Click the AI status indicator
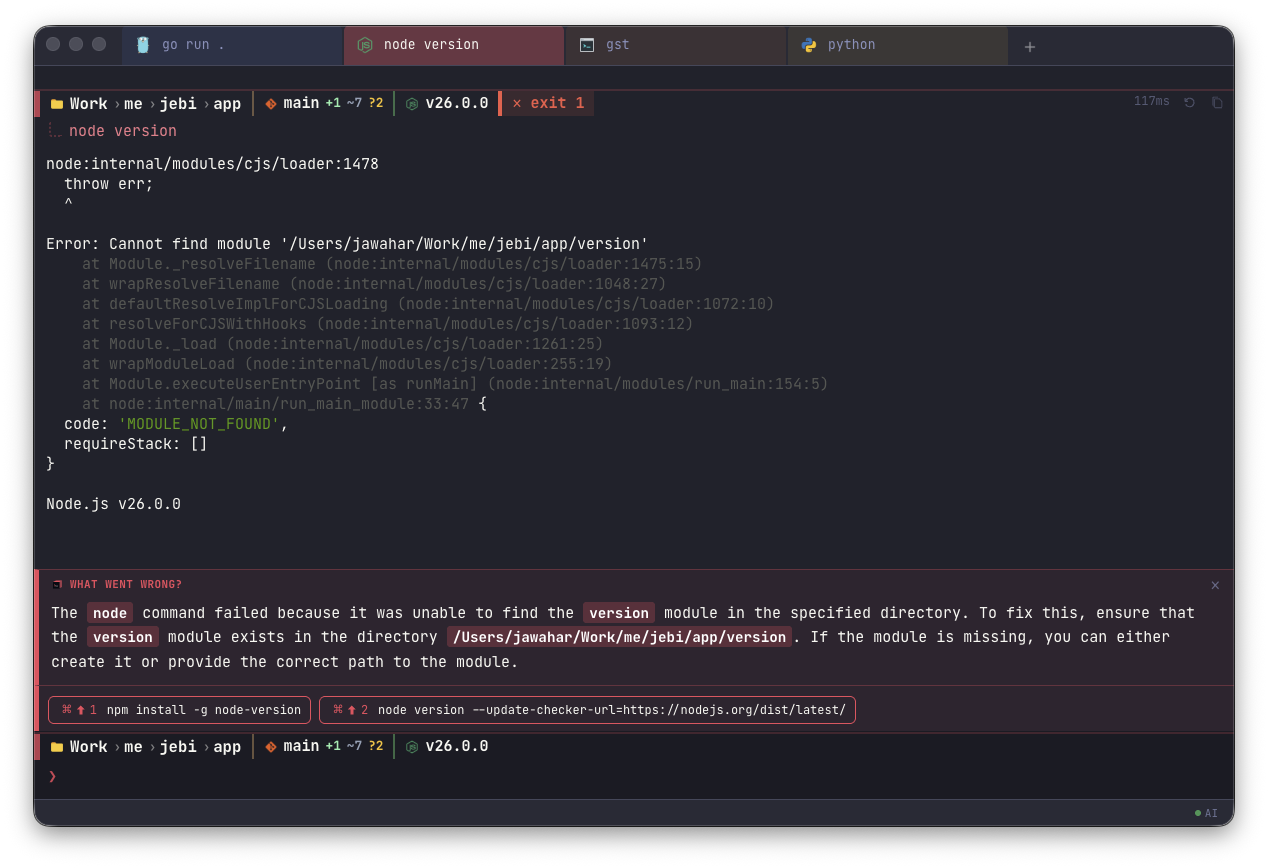Image resolution: width=1268 pixels, height=868 pixels. [x=1206, y=813]
